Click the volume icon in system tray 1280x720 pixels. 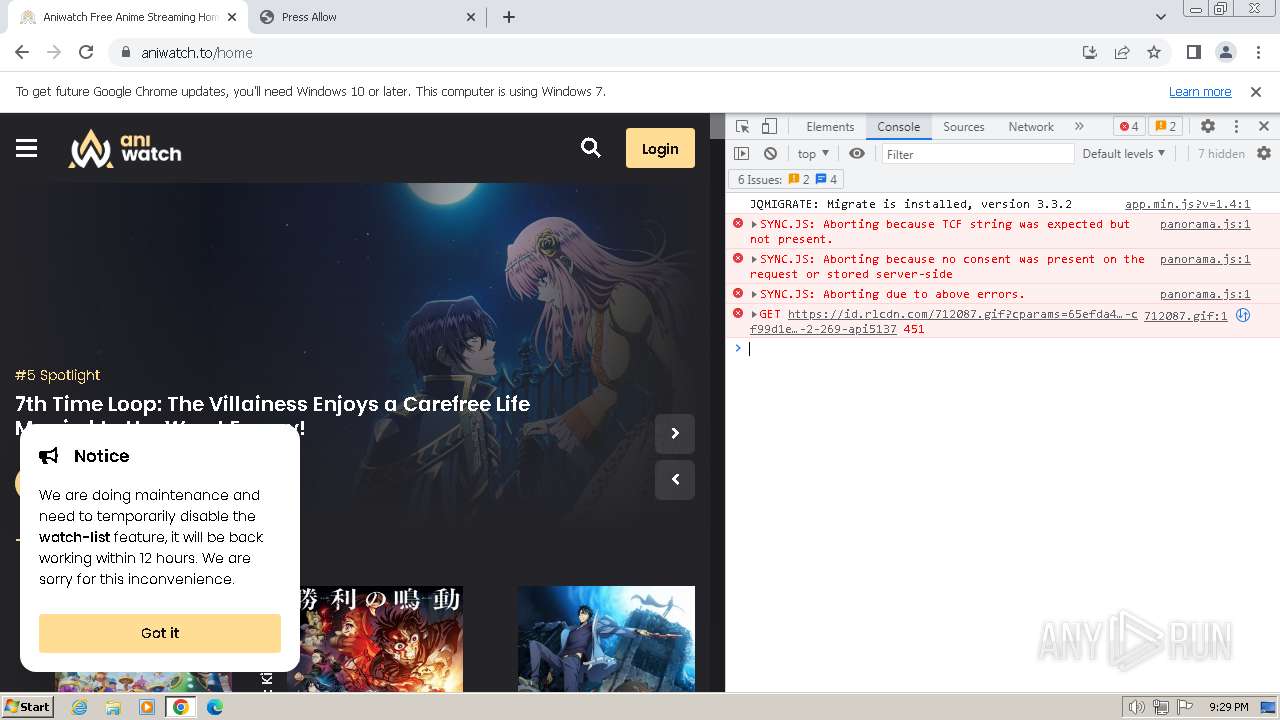pyautogui.click(x=1137, y=707)
